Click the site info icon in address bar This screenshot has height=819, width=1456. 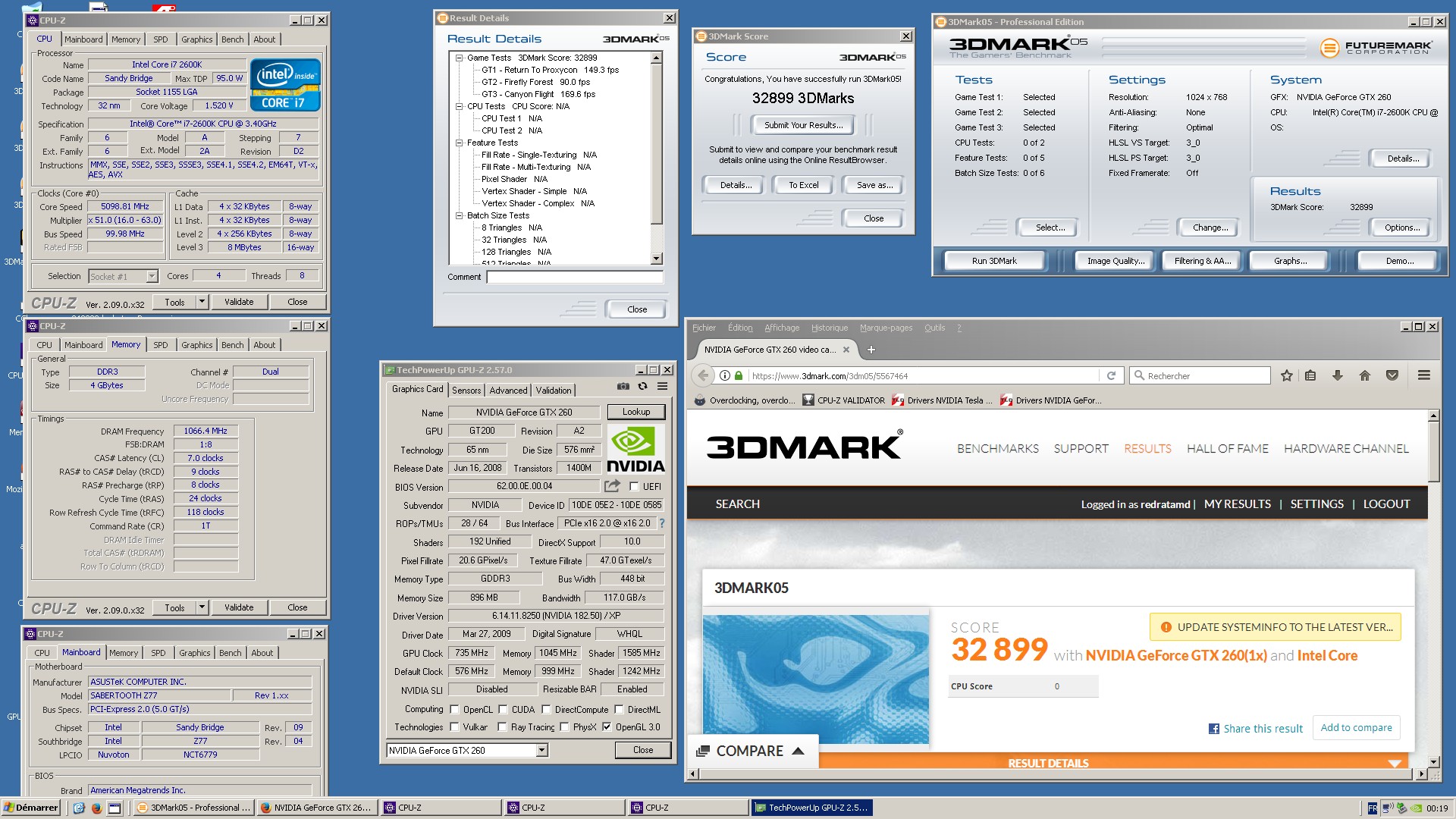(x=725, y=375)
